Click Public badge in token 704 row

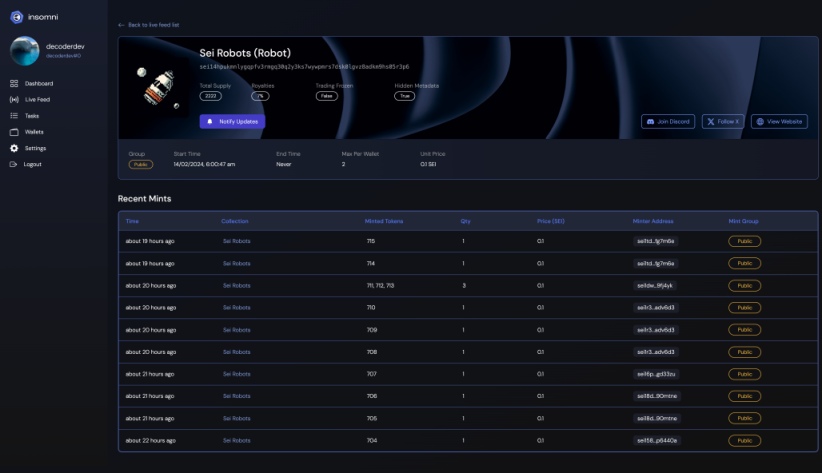pyautogui.click(x=744, y=440)
